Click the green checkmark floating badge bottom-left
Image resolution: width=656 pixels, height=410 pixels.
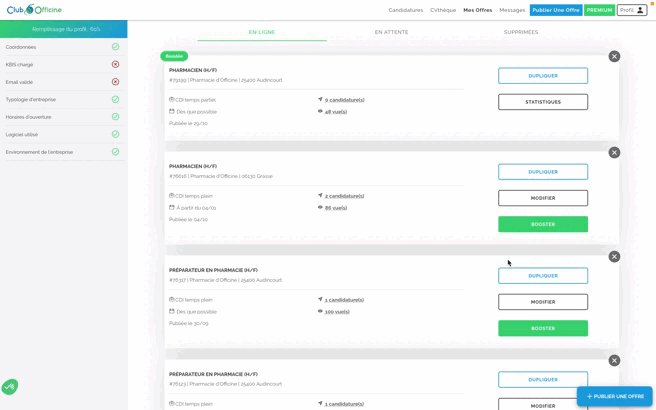(x=10, y=387)
